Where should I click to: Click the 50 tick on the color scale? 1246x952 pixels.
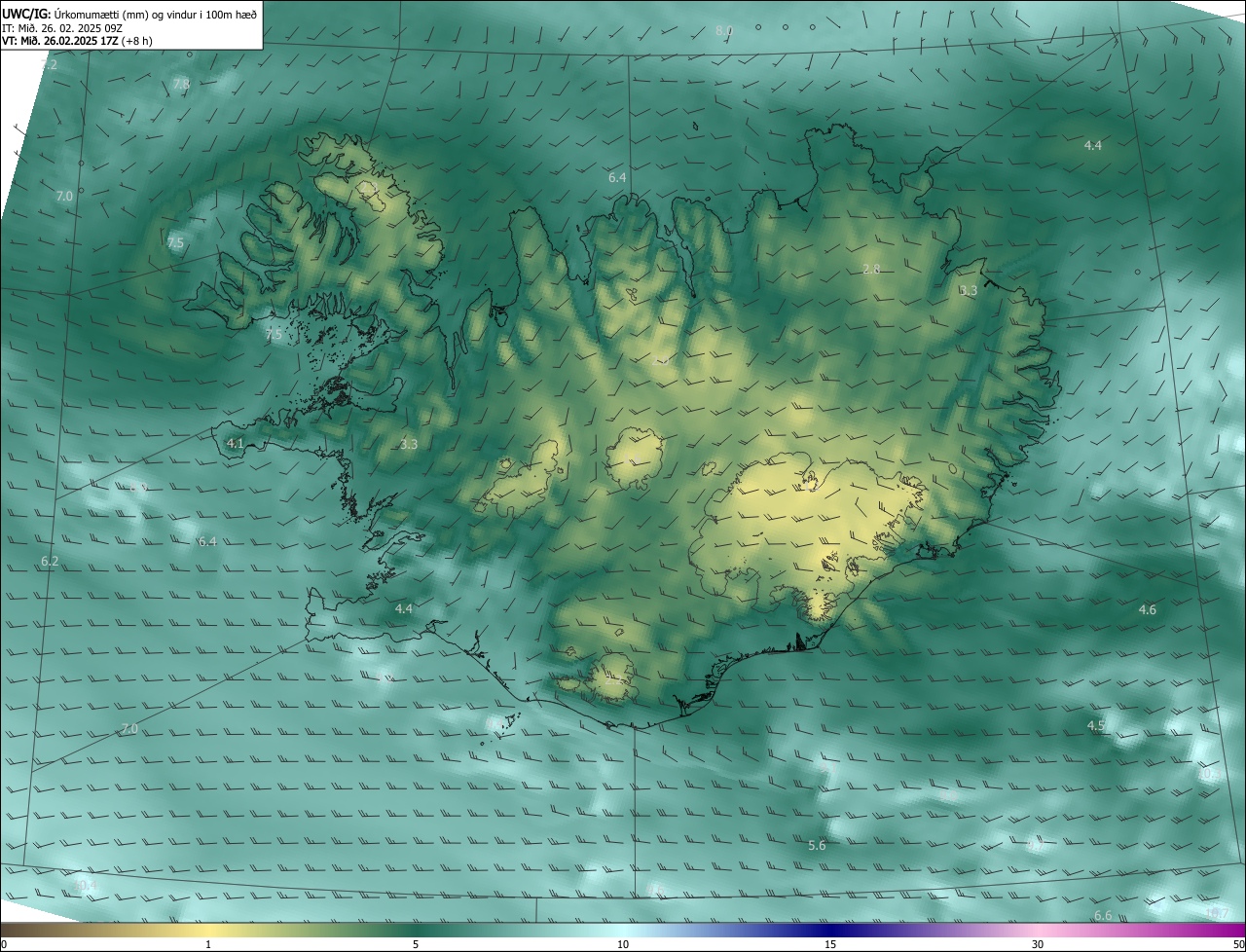[x=1238, y=944]
